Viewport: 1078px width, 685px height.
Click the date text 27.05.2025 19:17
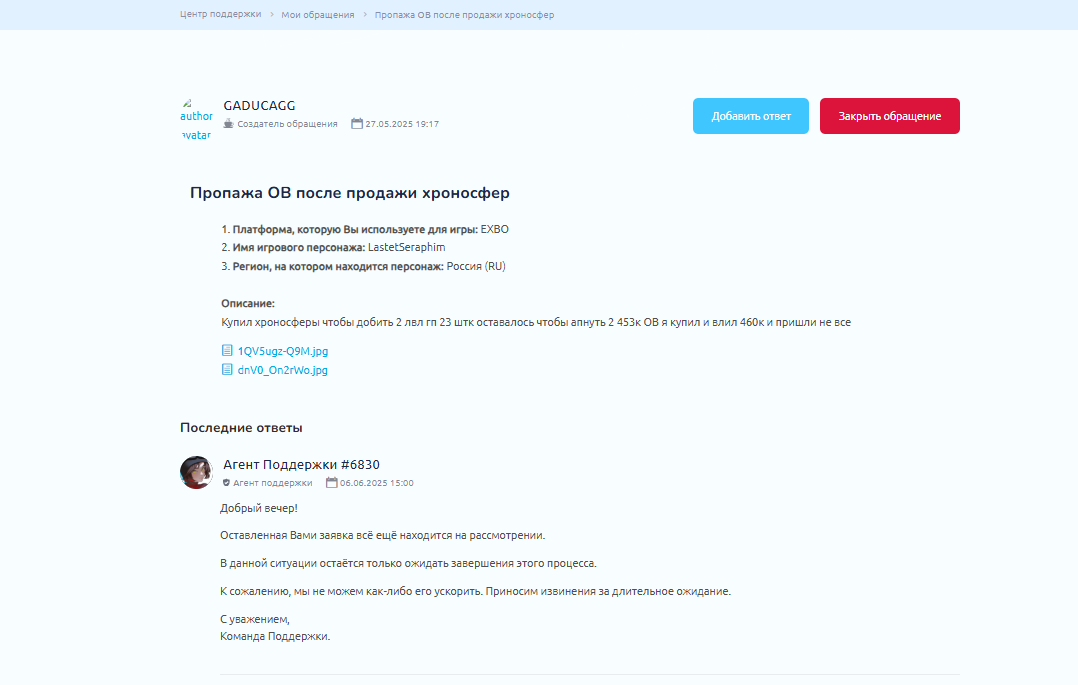click(x=402, y=124)
